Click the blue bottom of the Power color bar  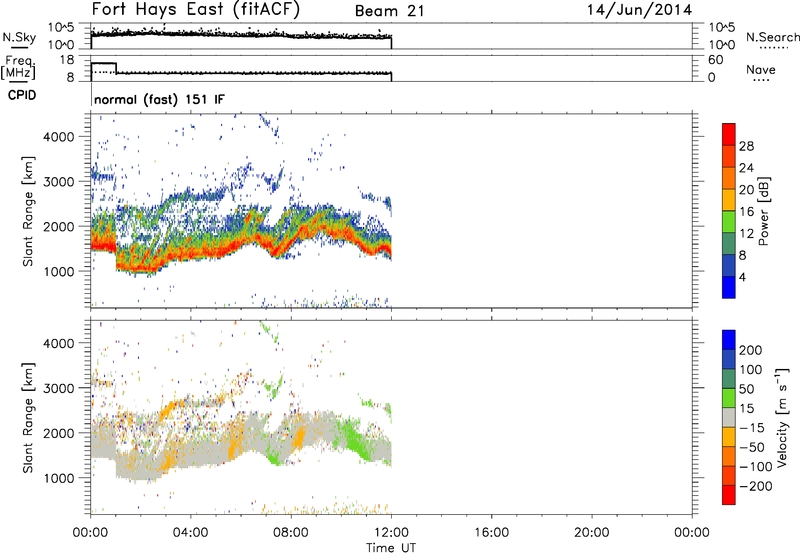pos(729,287)
